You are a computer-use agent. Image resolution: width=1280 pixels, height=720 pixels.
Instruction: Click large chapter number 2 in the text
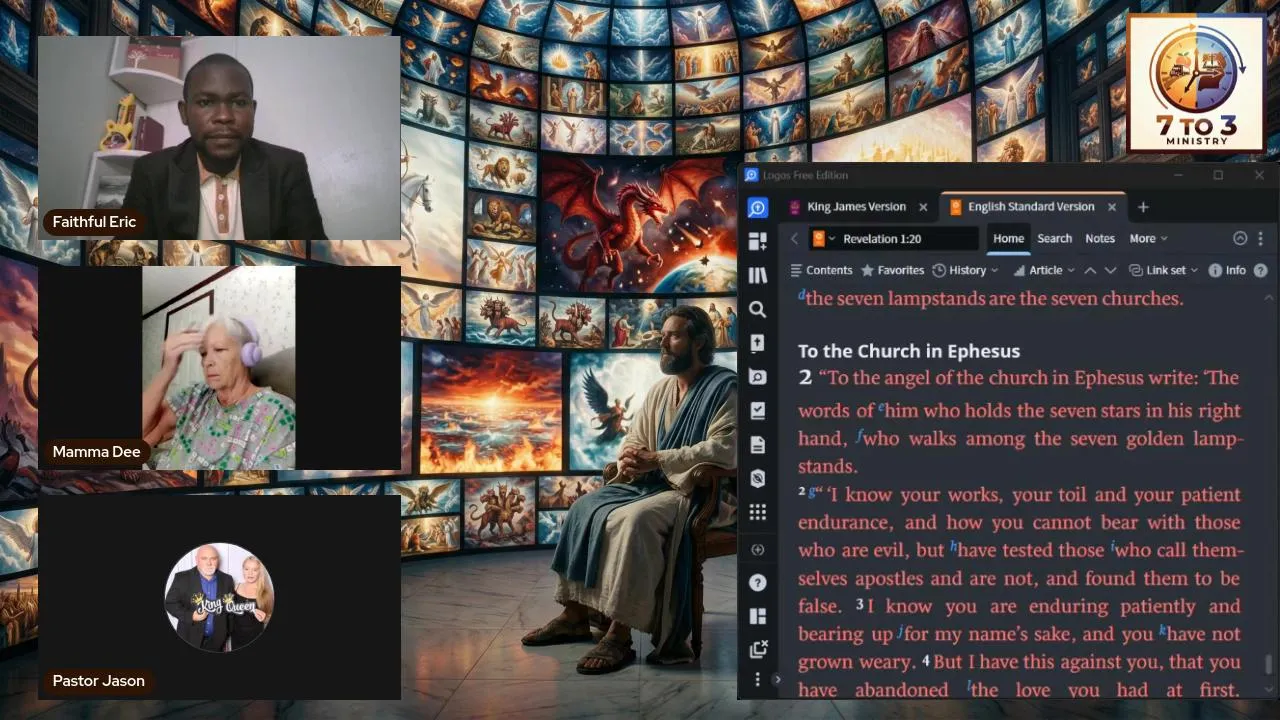(x=805, y=378)
